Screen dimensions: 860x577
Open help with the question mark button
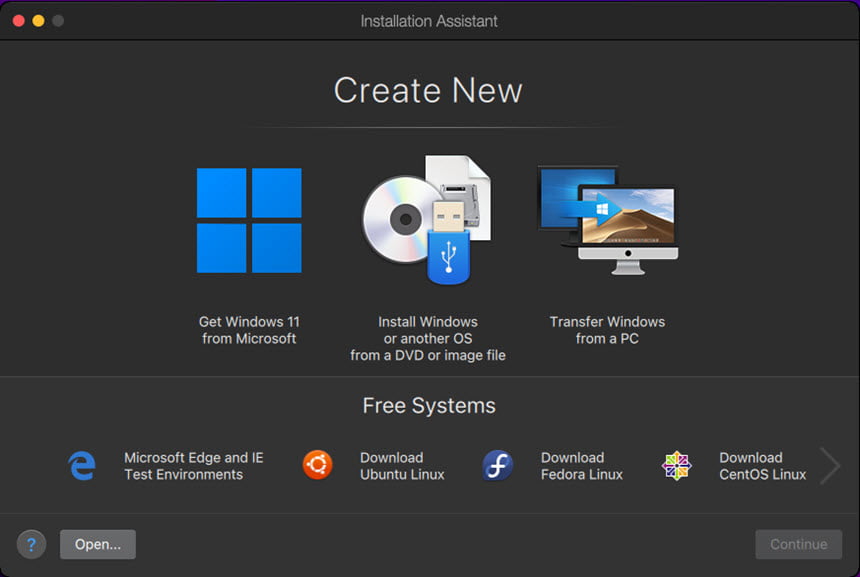(x=31, y=544)
